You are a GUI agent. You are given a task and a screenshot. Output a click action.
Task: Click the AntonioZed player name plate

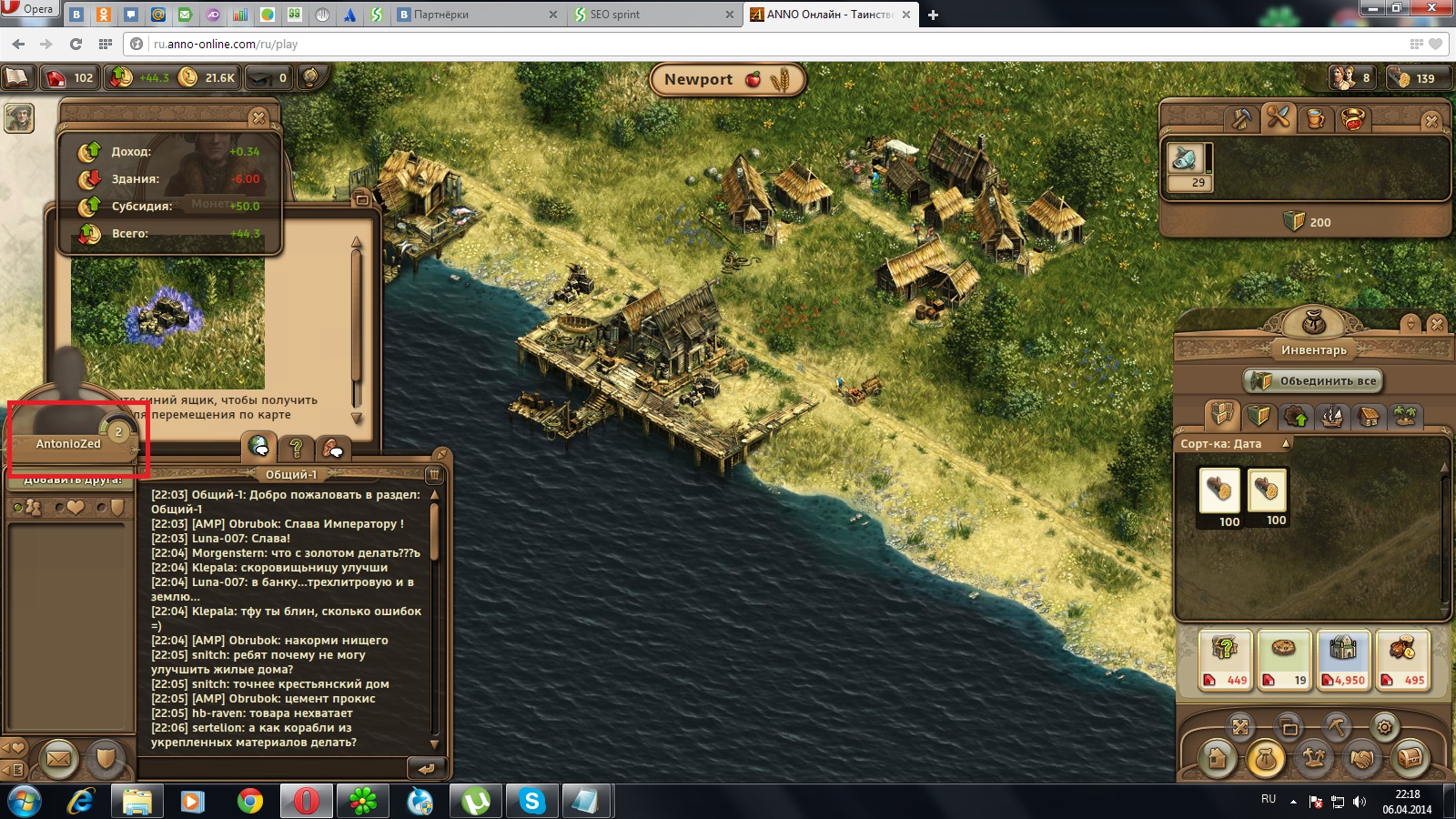[x=68, y=444]
